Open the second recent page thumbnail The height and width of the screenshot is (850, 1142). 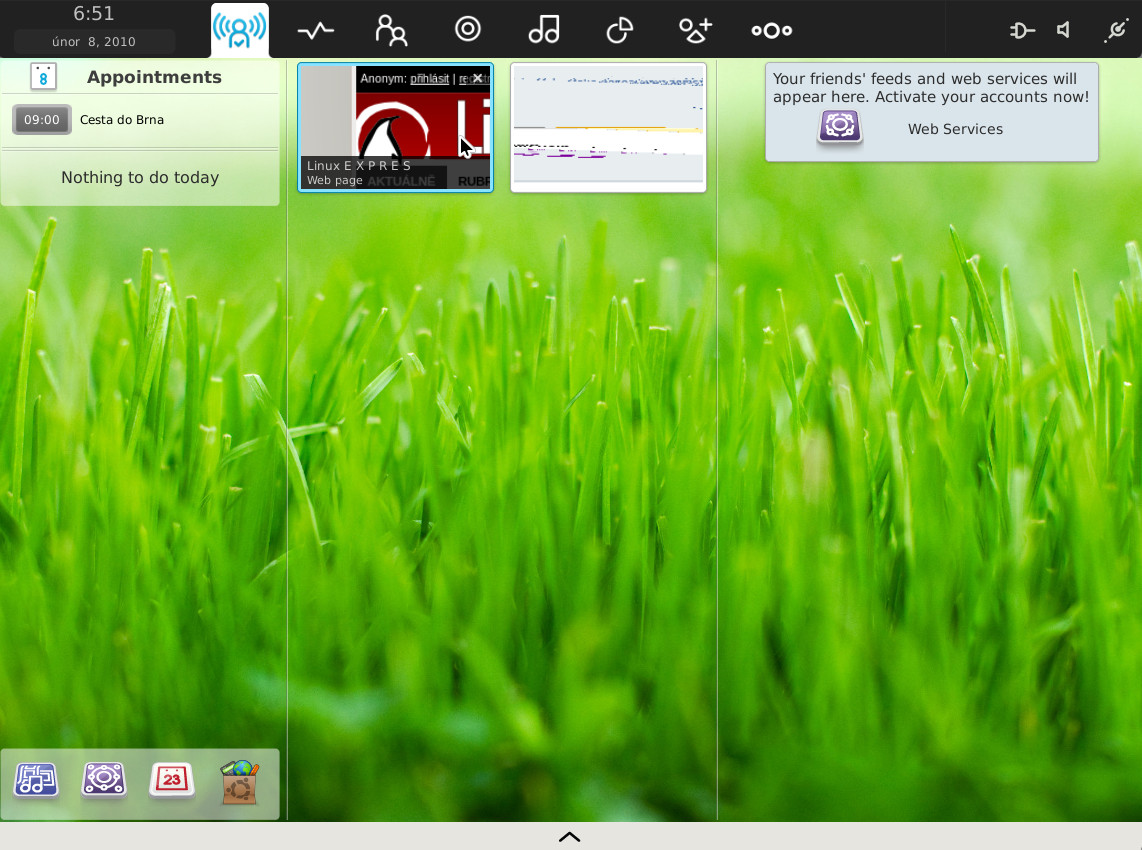(608, 127)
